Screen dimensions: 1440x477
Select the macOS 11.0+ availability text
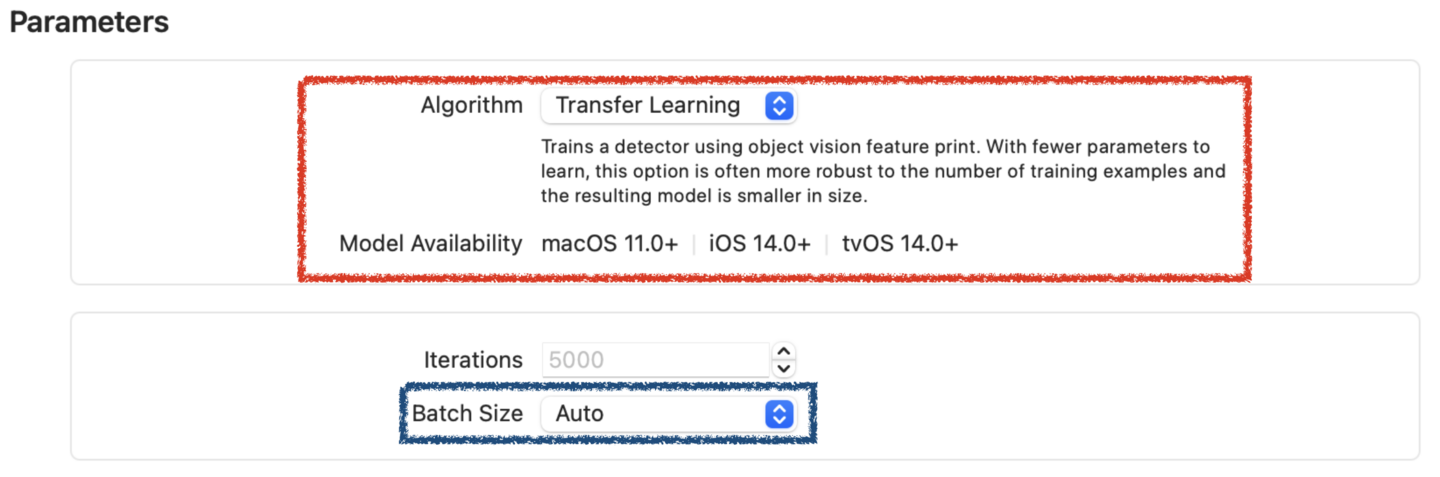click(609, 243)
